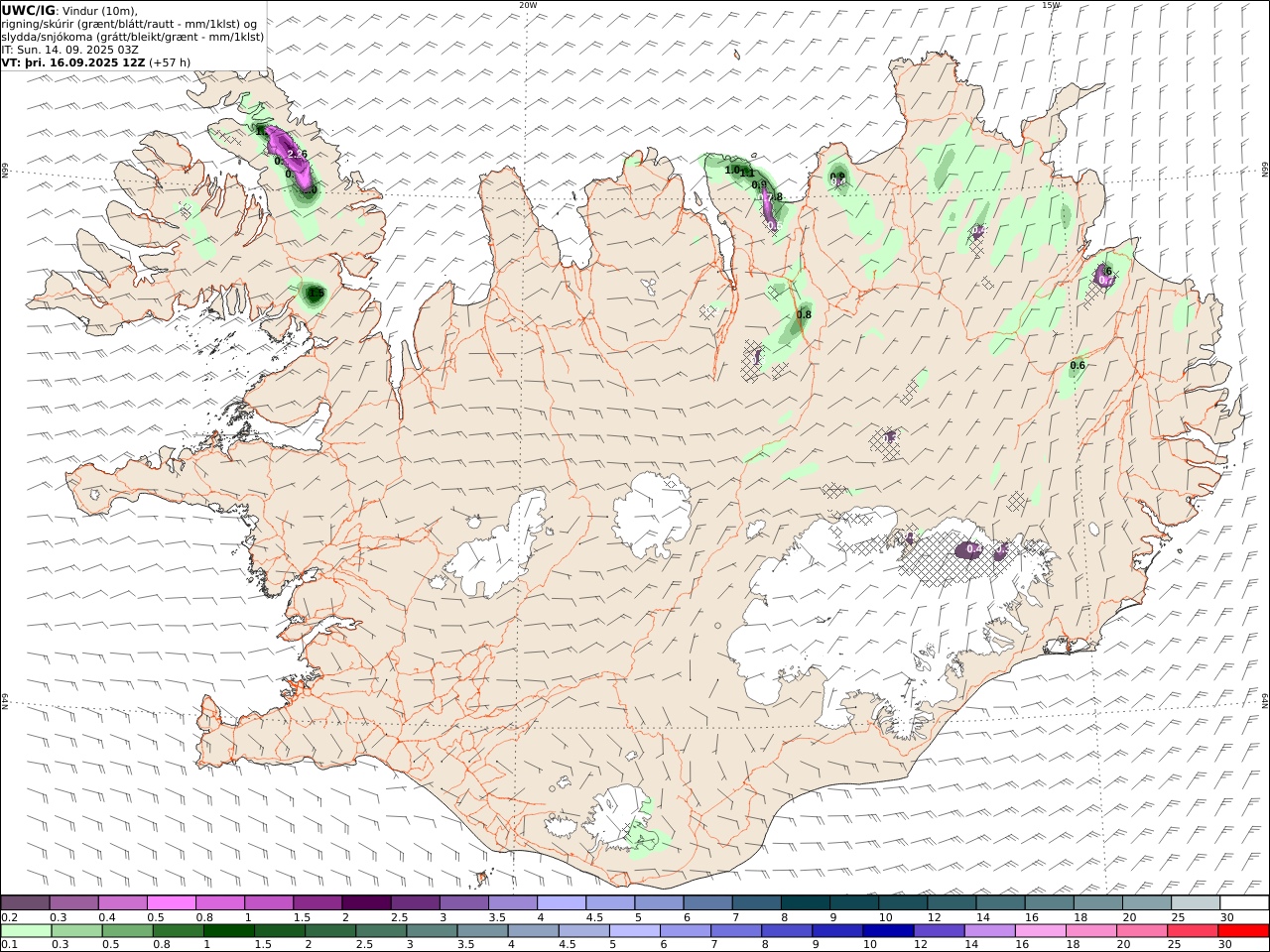
Task: Pick the dark purple top-row swatch at 2
Action: click(365, 902)
